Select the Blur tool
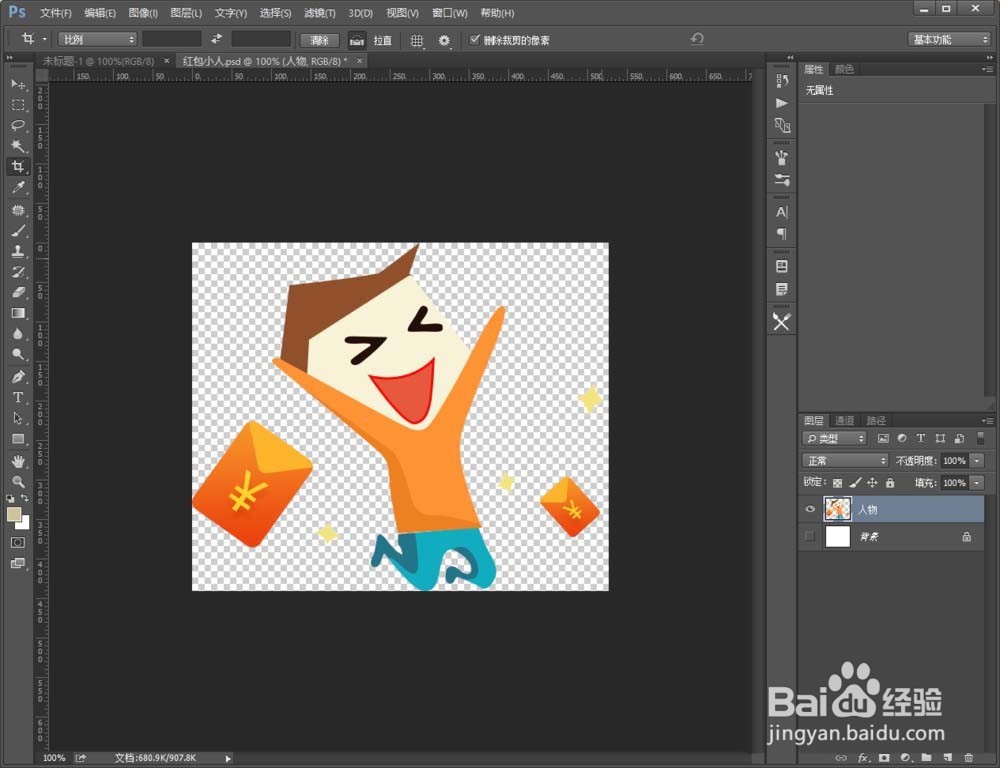The width and height of the screenshot is (1000, 768). pos(18,334)
